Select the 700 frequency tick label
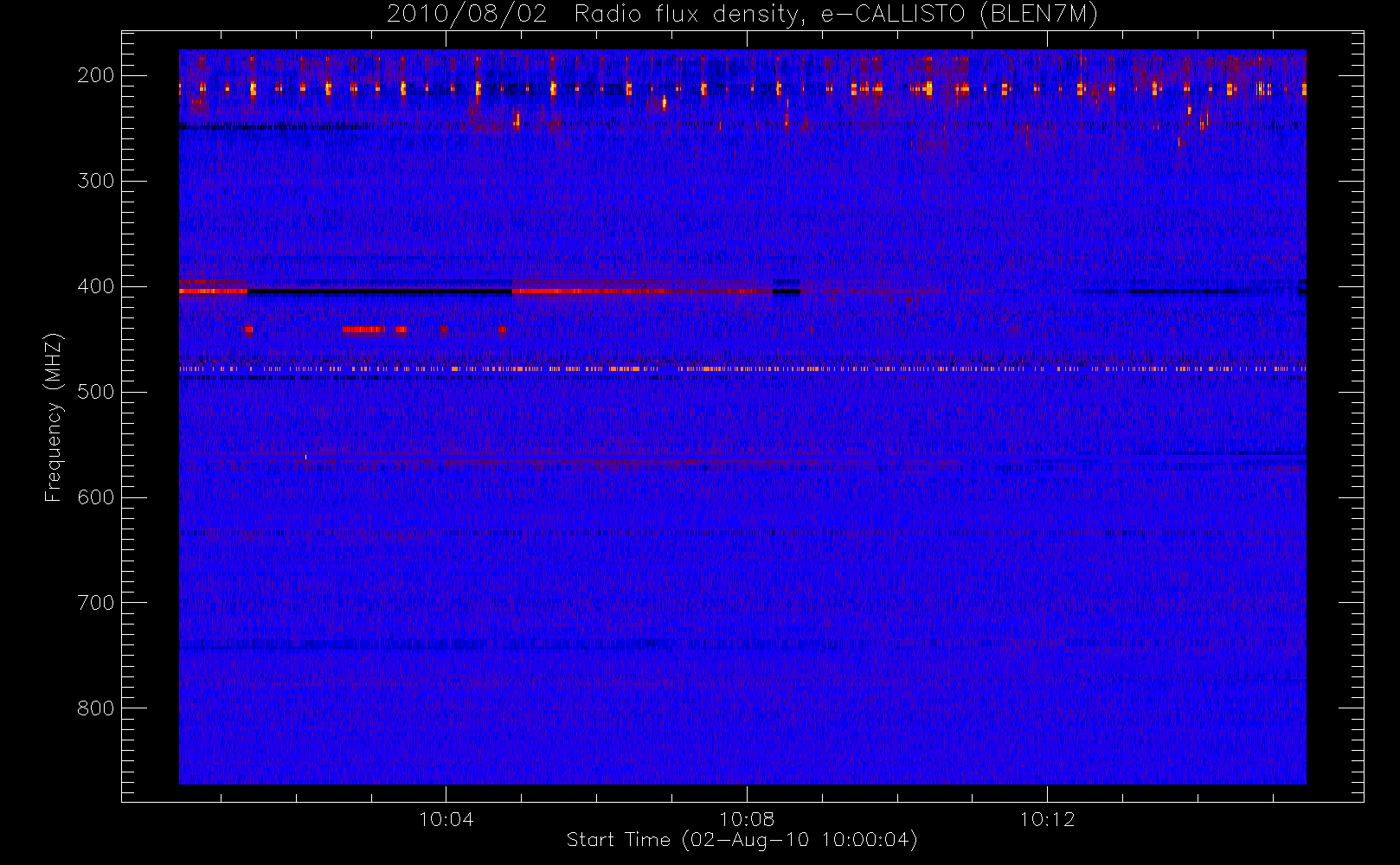1400x865 pixels. pos(95,603)
